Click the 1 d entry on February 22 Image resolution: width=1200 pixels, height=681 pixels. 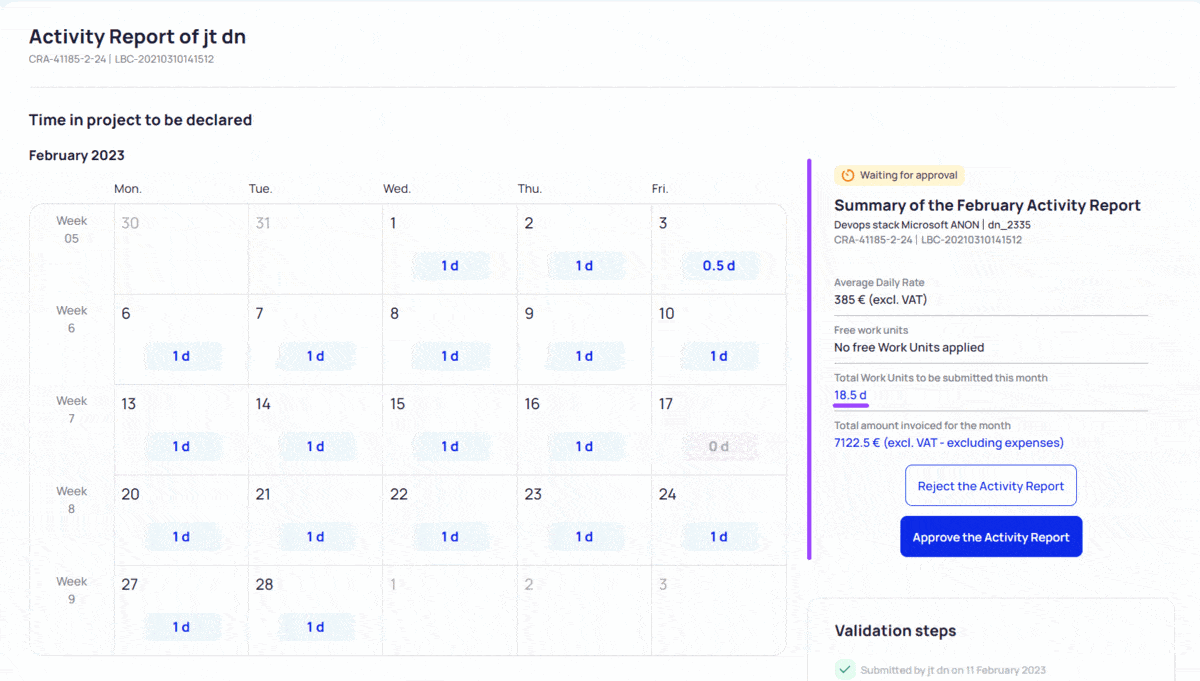pos(450,537)
